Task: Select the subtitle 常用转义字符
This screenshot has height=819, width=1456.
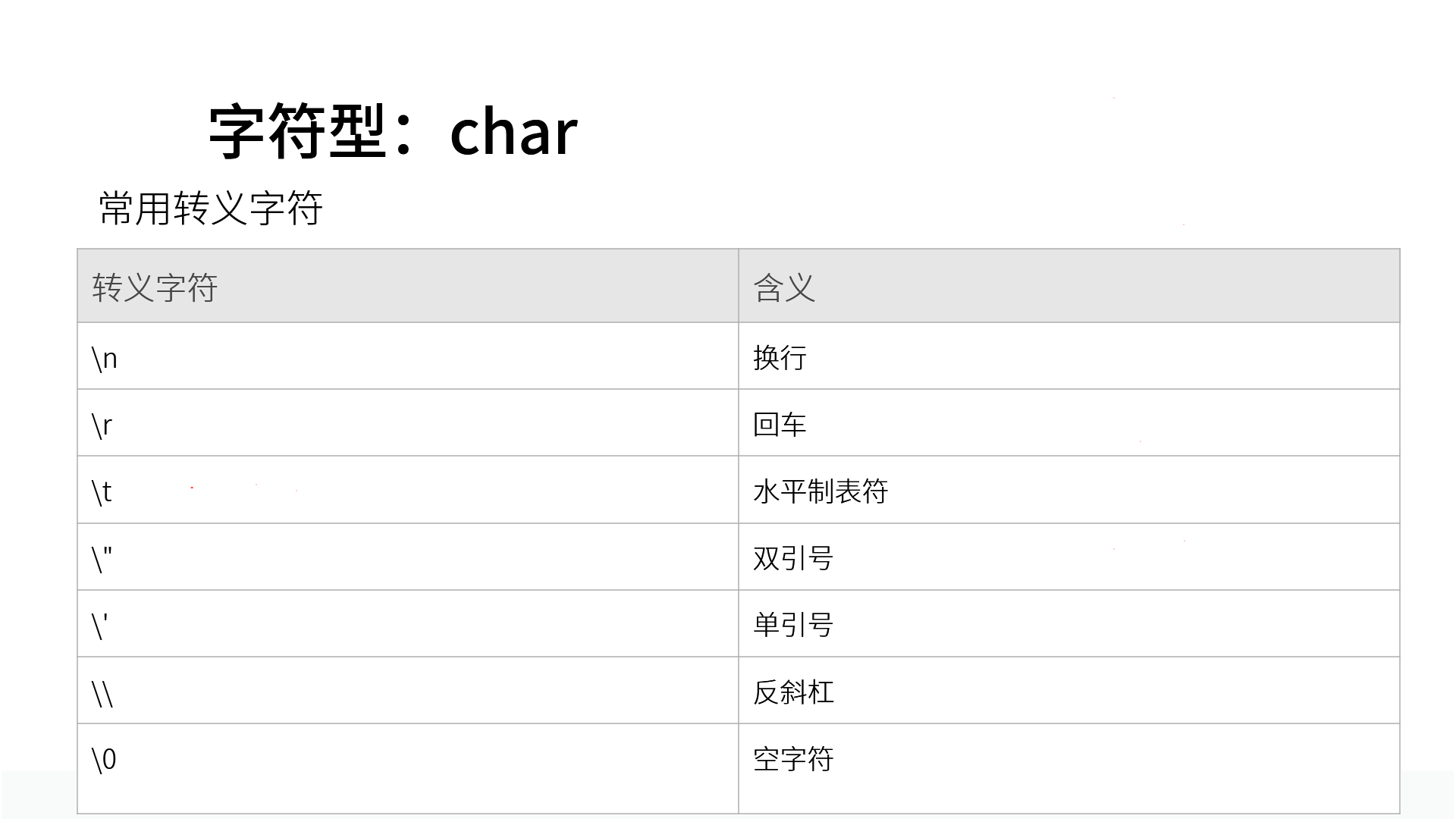Action: point(211,209)
